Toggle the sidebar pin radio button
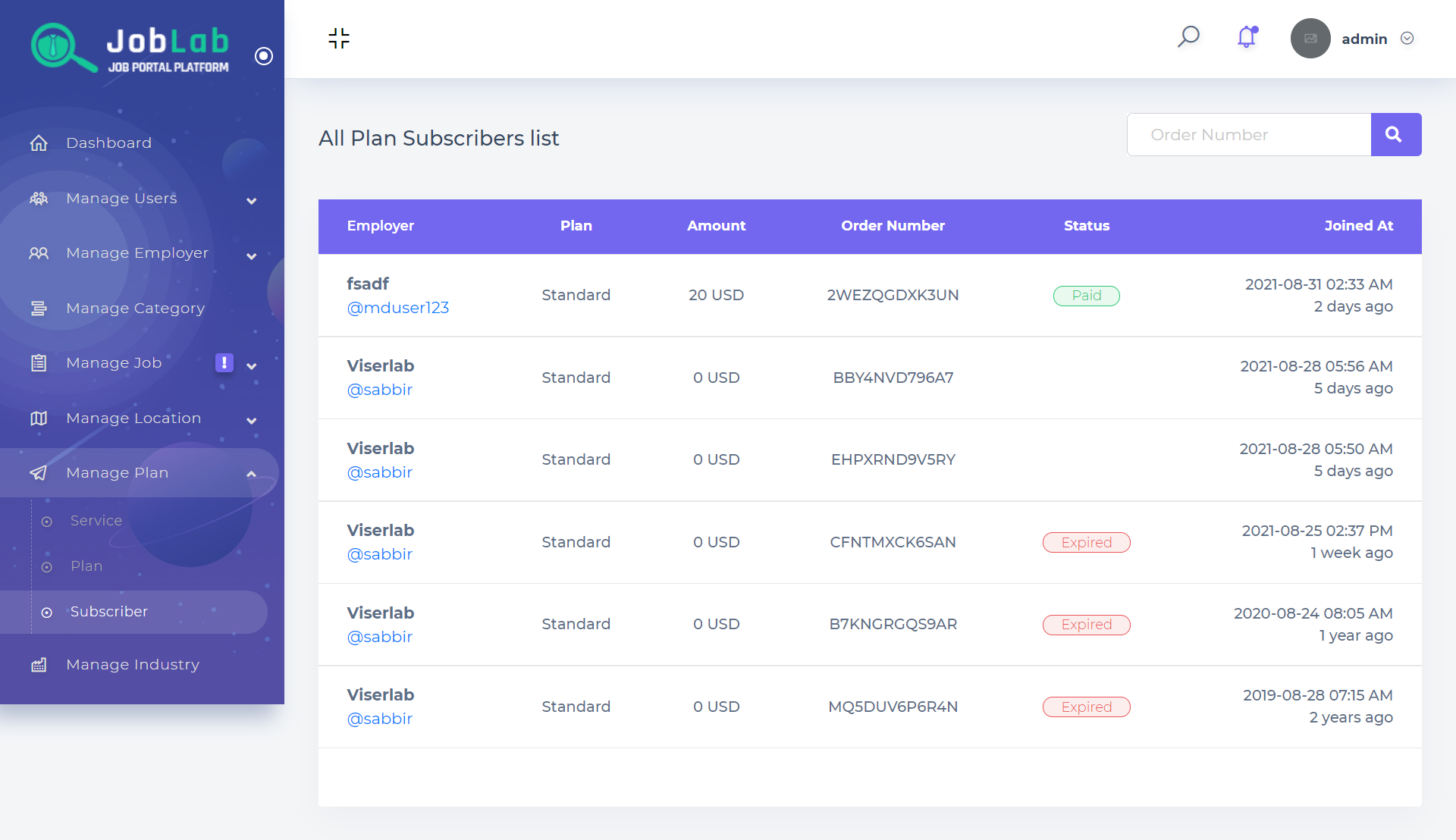The height and width of the screenshot is (840, 1456). [x=264, y=56]
